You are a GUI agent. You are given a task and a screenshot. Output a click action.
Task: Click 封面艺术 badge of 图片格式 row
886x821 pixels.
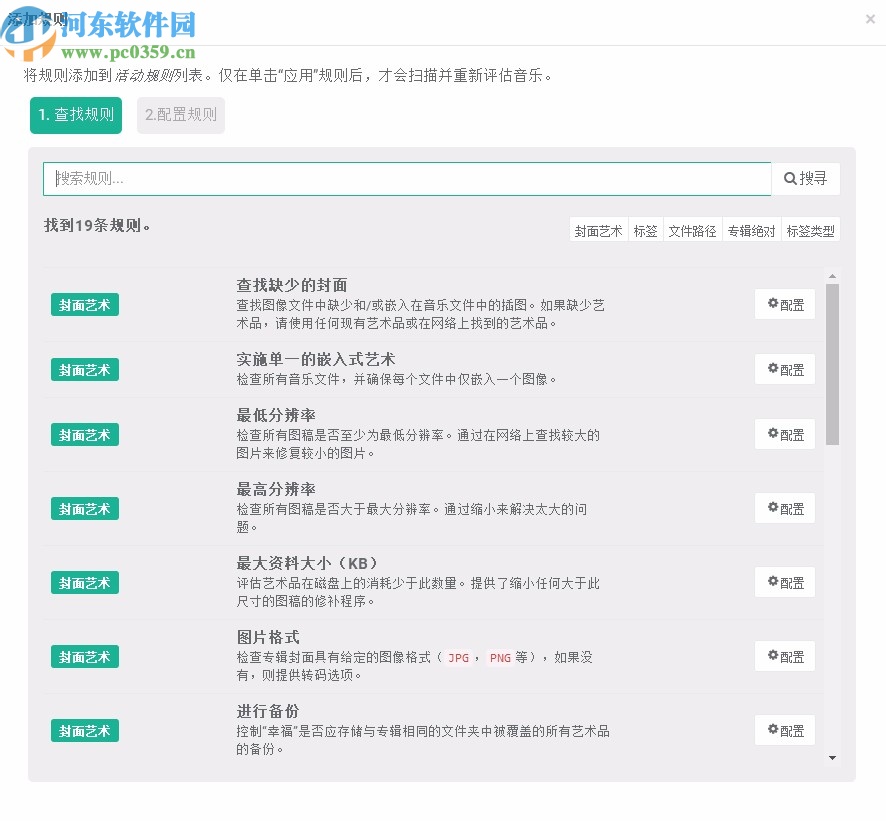[x=85, y=657]
